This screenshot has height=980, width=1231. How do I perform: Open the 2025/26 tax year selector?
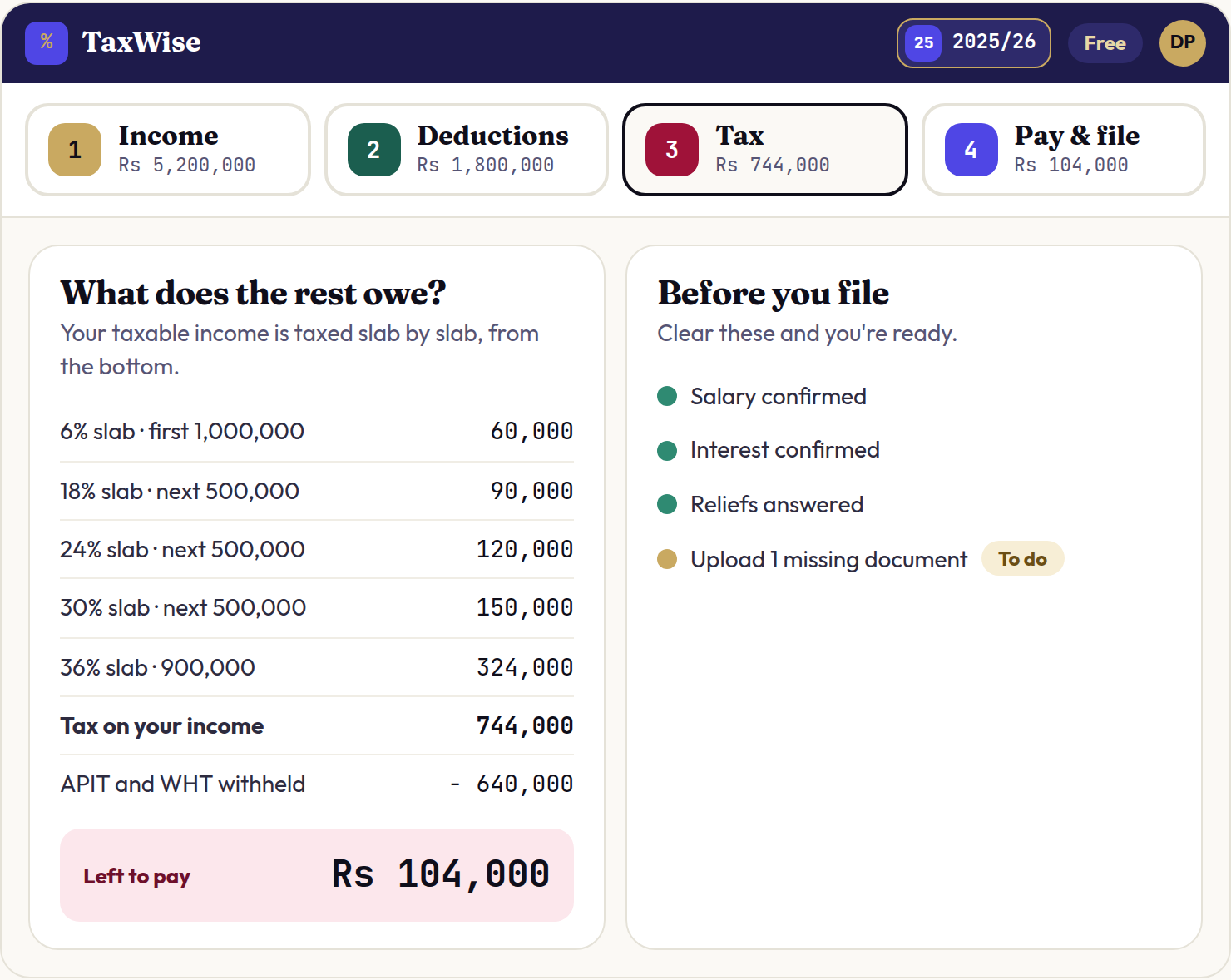[x=973, y=42]
